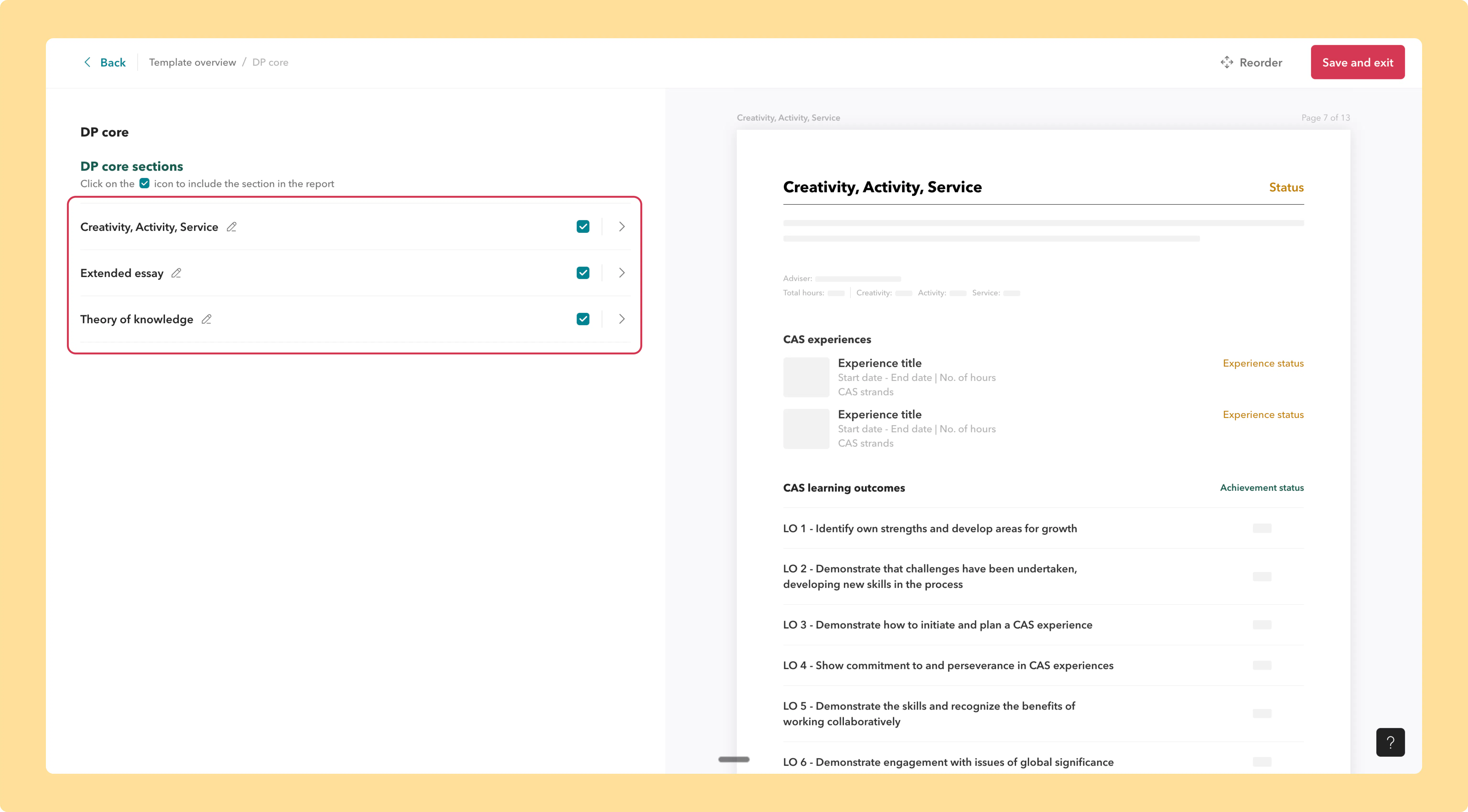This screenshot has height=812, width=1468.
Task: Go to Template overview breadcrumb
Action: pyautogui.click(x=193, y=62)
